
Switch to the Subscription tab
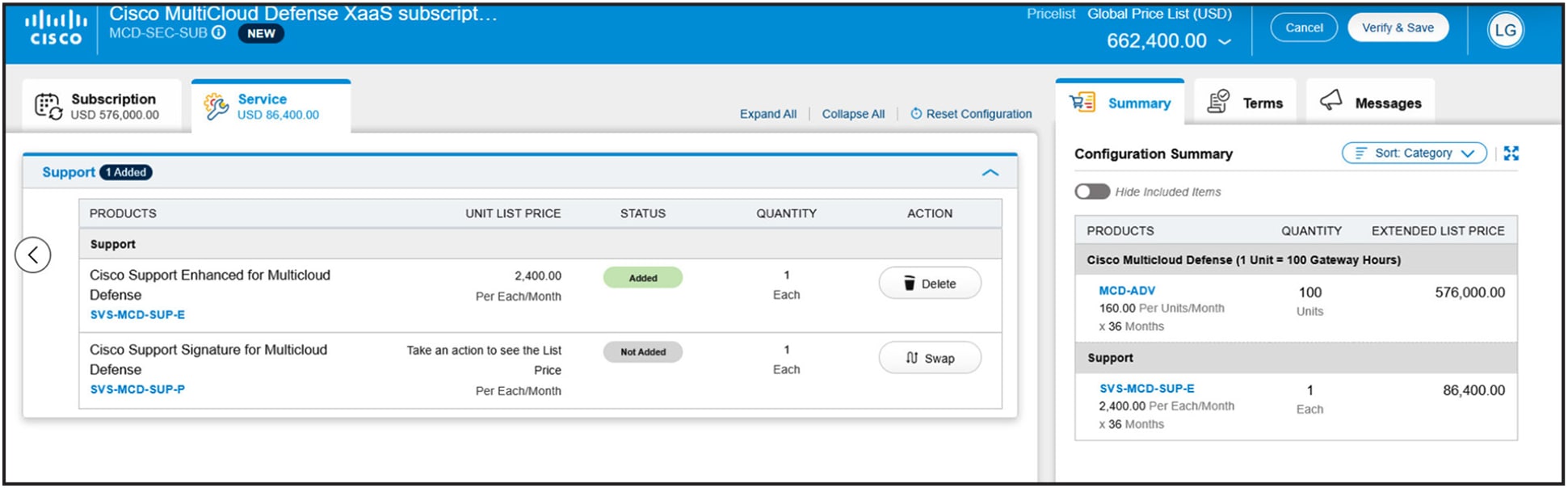(102, 106)
